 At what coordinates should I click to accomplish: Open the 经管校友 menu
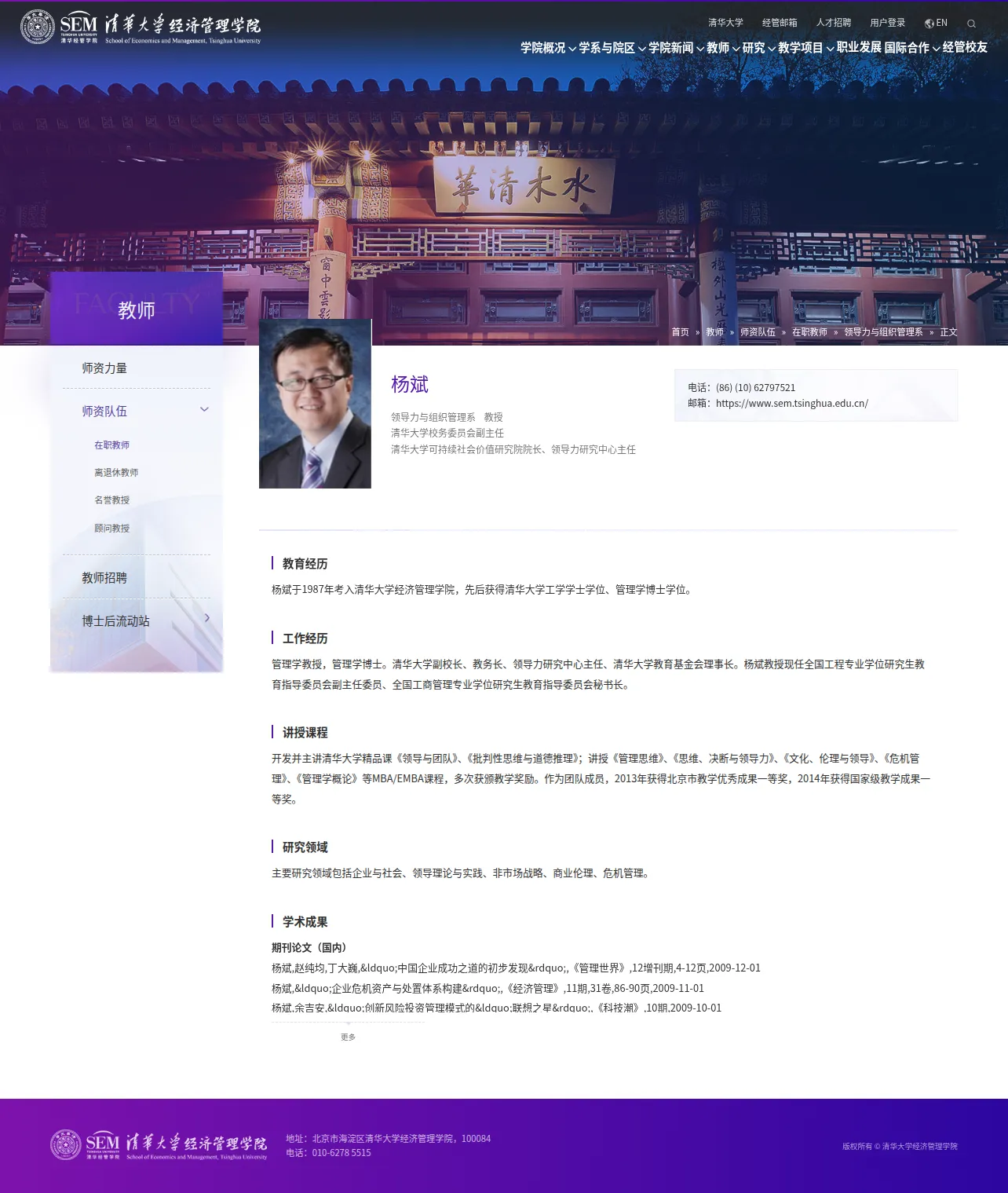[965, 48]
